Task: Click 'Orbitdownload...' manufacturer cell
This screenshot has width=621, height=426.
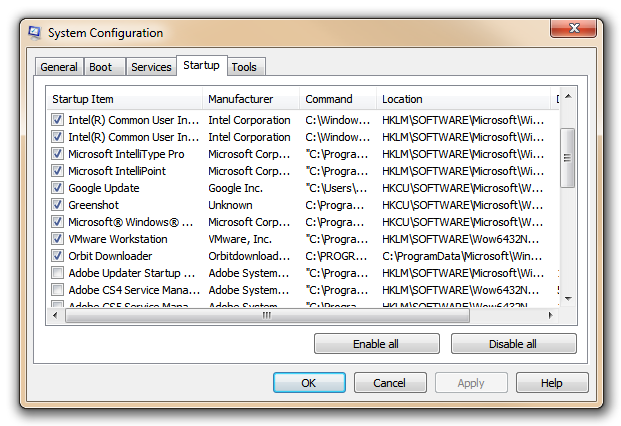Action: (x=249, y=256)
